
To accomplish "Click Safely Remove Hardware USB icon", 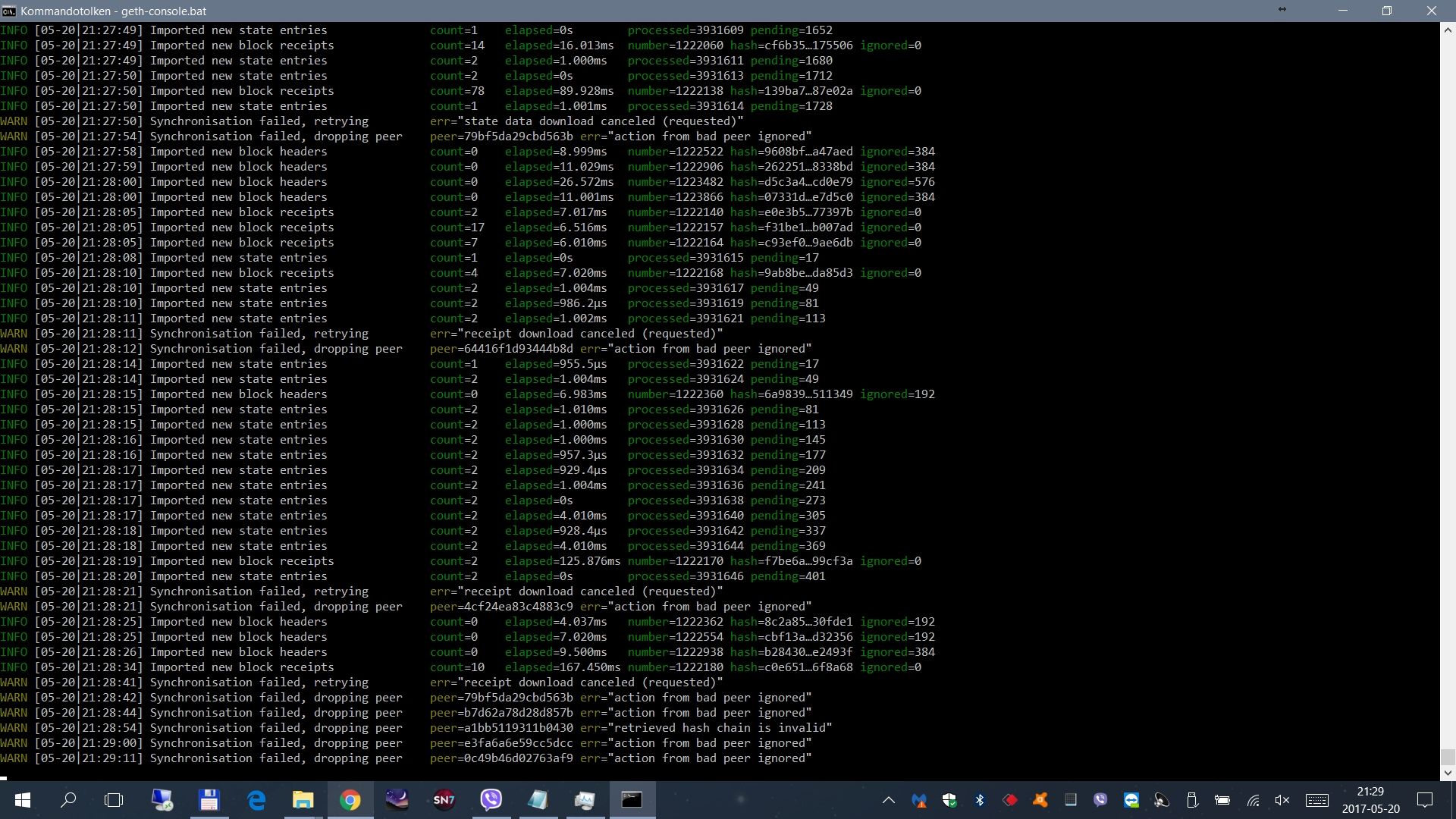I will (x=1192, y=800).
